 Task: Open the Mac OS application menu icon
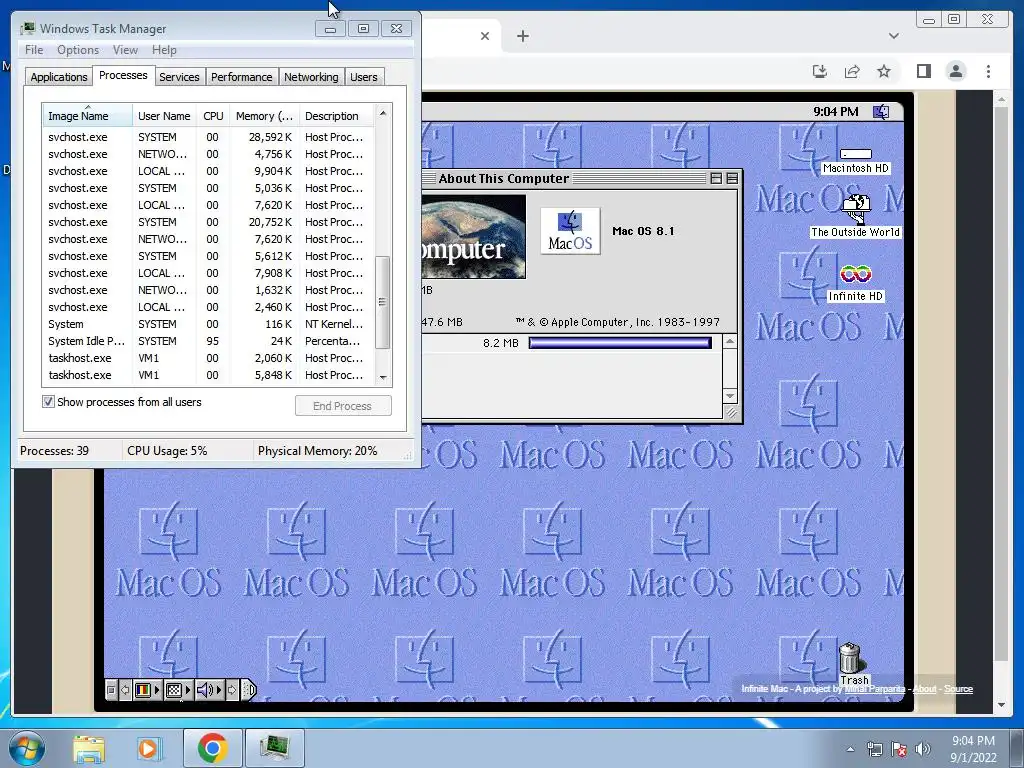tap(881, 112)
